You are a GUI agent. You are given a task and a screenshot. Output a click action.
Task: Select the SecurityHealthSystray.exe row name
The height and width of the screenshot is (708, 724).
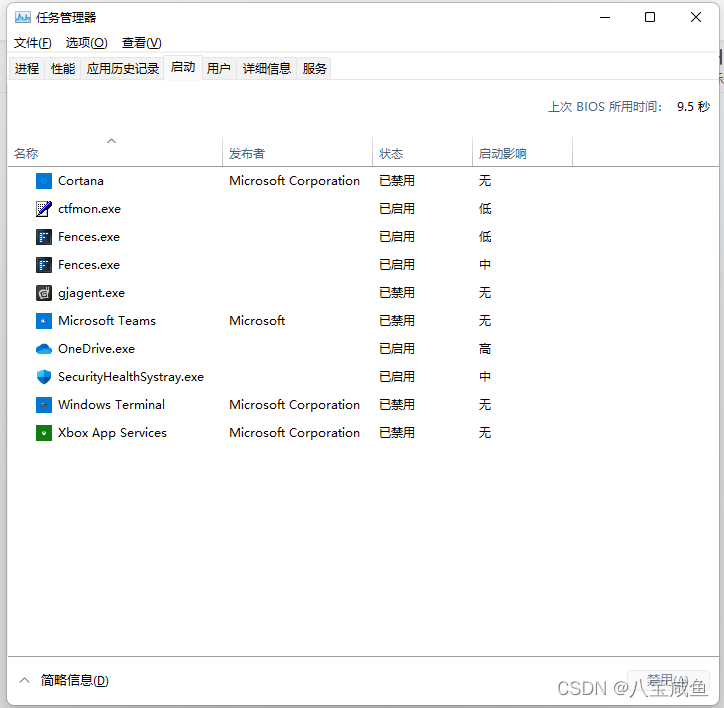click(x=131, y=377)
